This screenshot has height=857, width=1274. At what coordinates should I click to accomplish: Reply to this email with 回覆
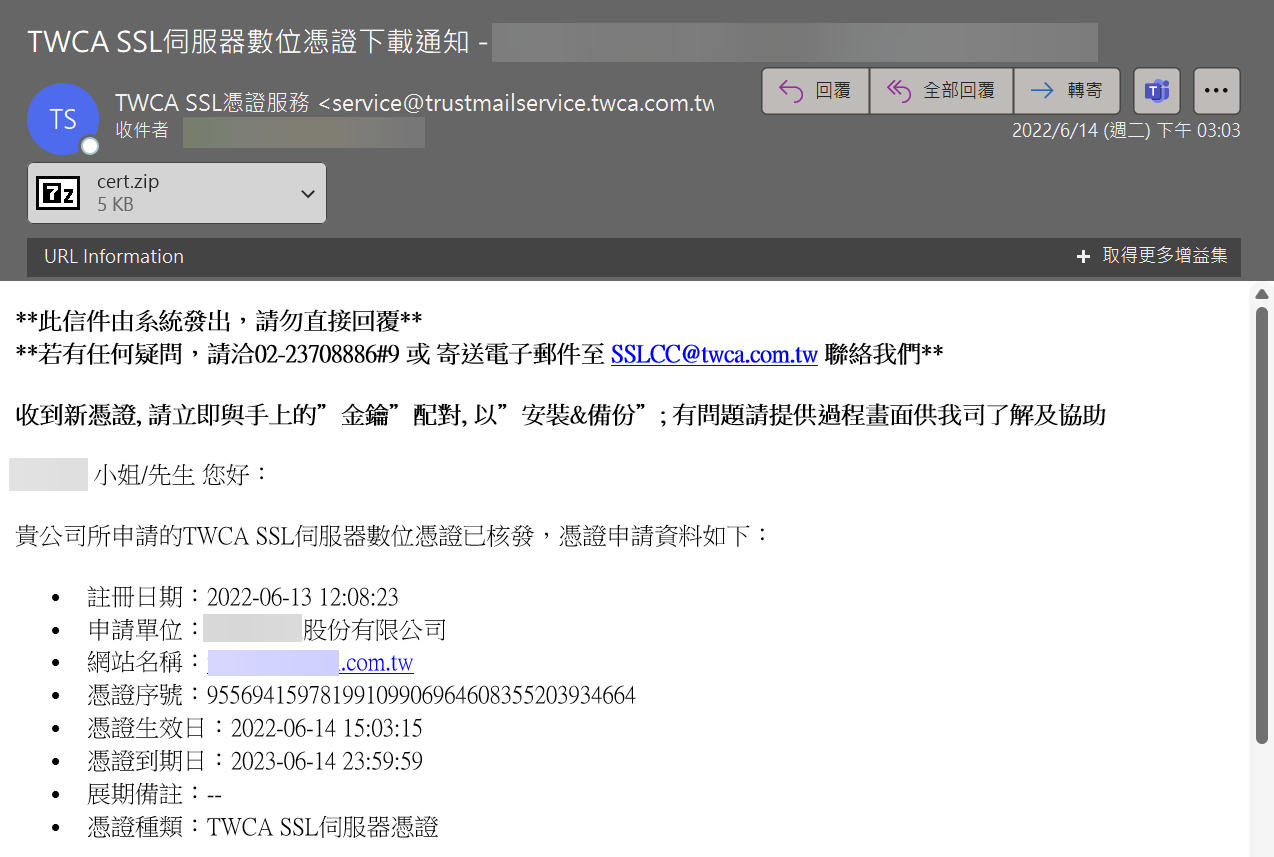coord(815,91)
